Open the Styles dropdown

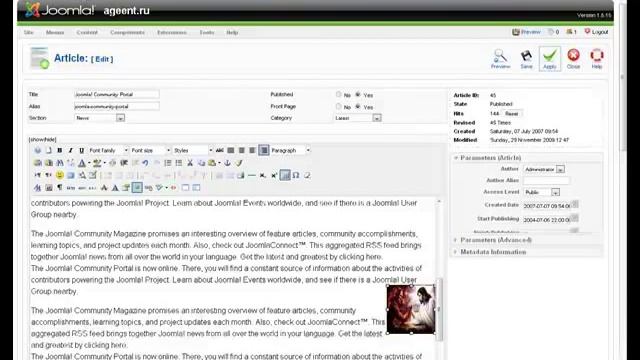point(193,151)
